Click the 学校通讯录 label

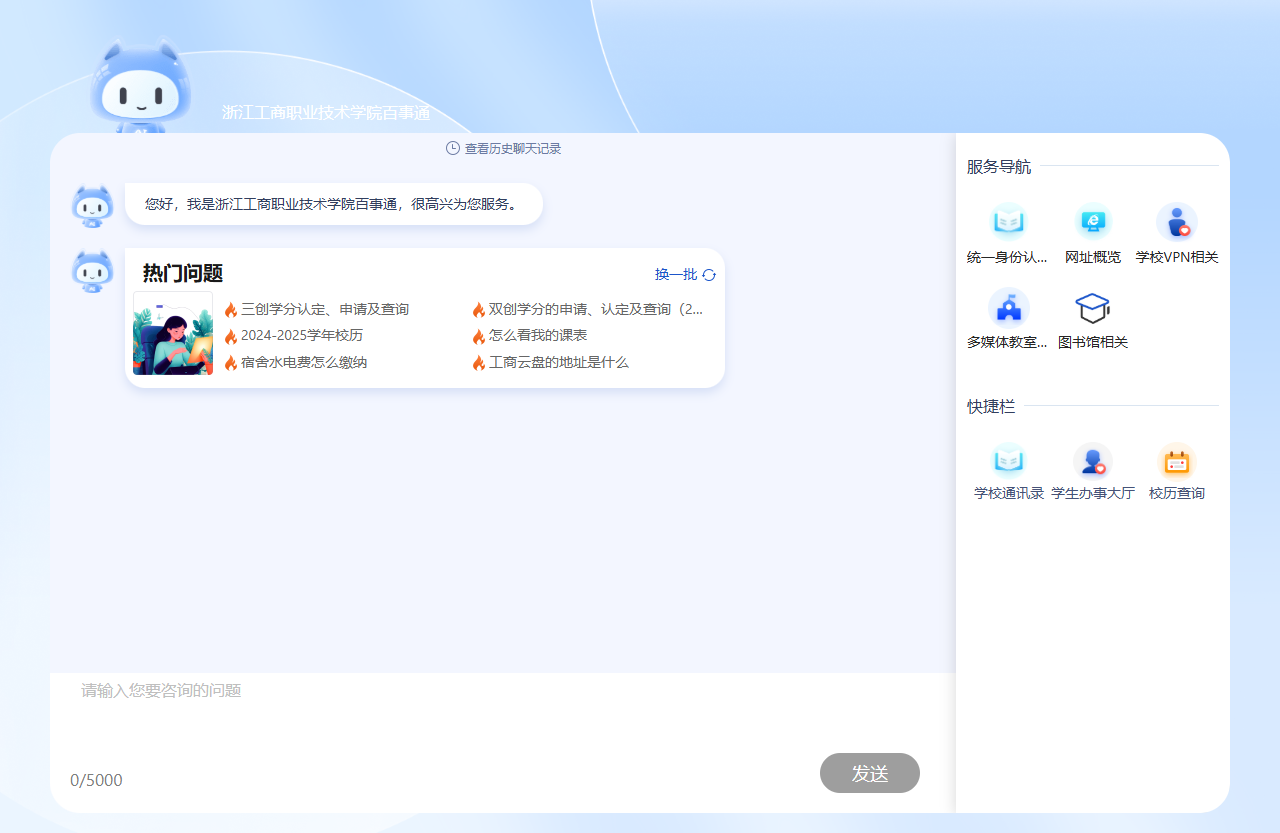point(1009,493)
